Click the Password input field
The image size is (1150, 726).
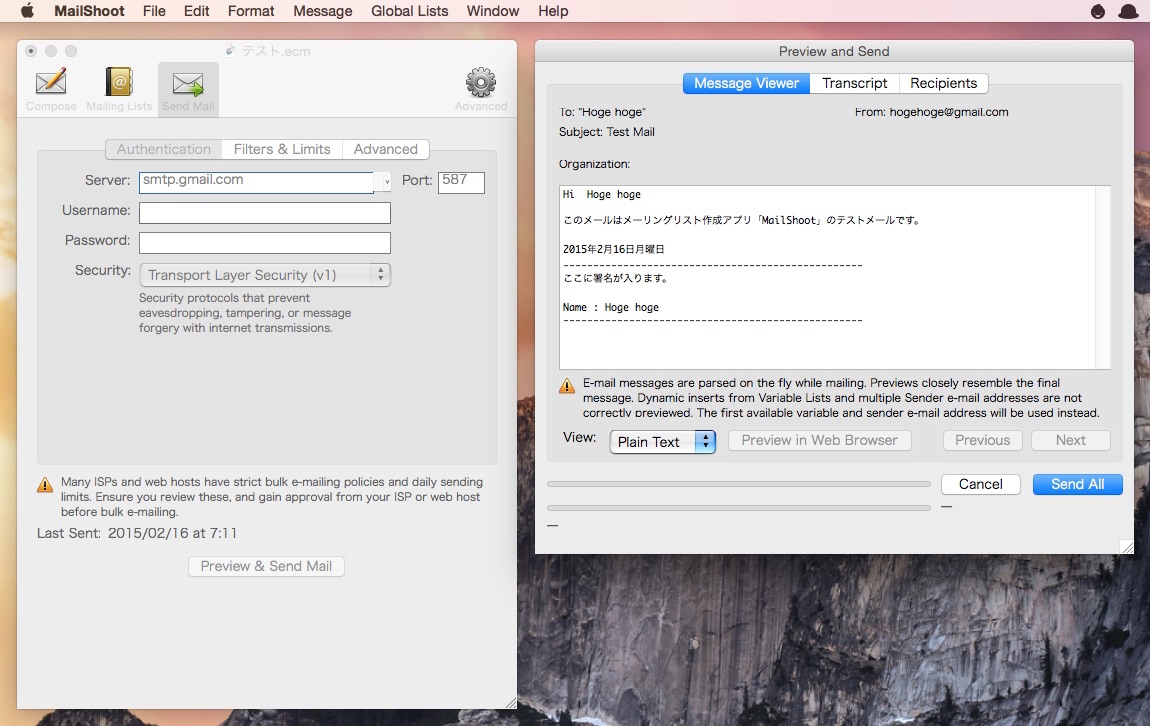265,243
